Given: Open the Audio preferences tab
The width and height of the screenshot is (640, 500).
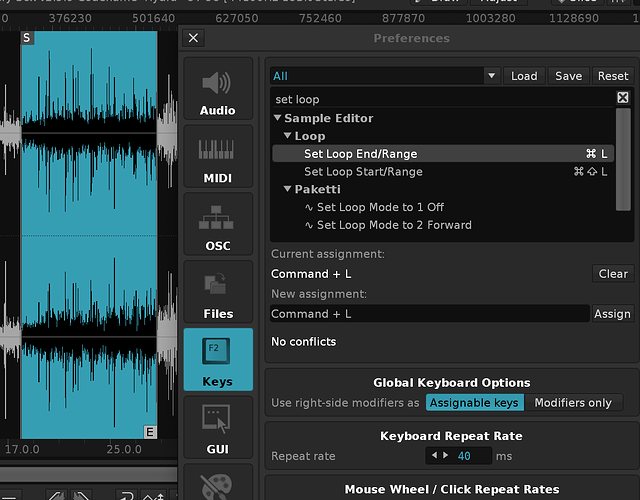Looking at the screenshot, I should tap(218, 89).
